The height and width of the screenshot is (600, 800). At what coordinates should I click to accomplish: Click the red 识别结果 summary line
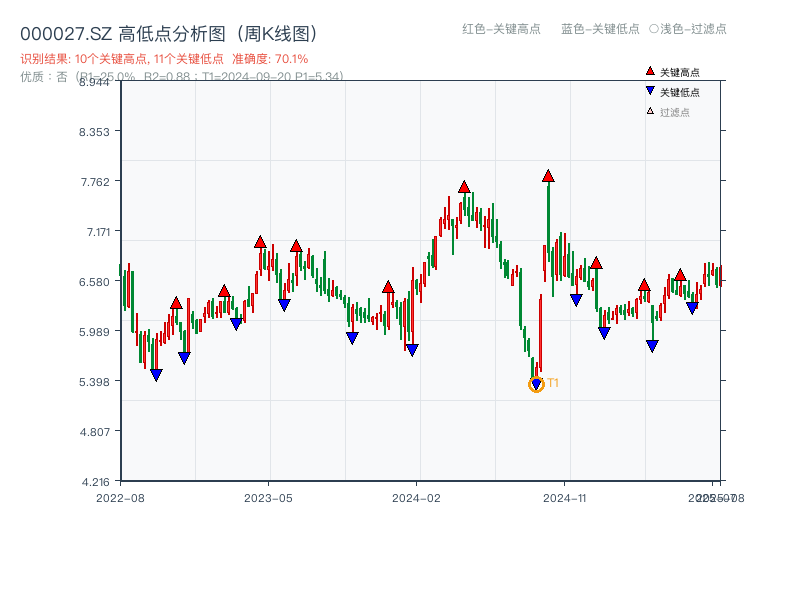(x=164, y=59)
